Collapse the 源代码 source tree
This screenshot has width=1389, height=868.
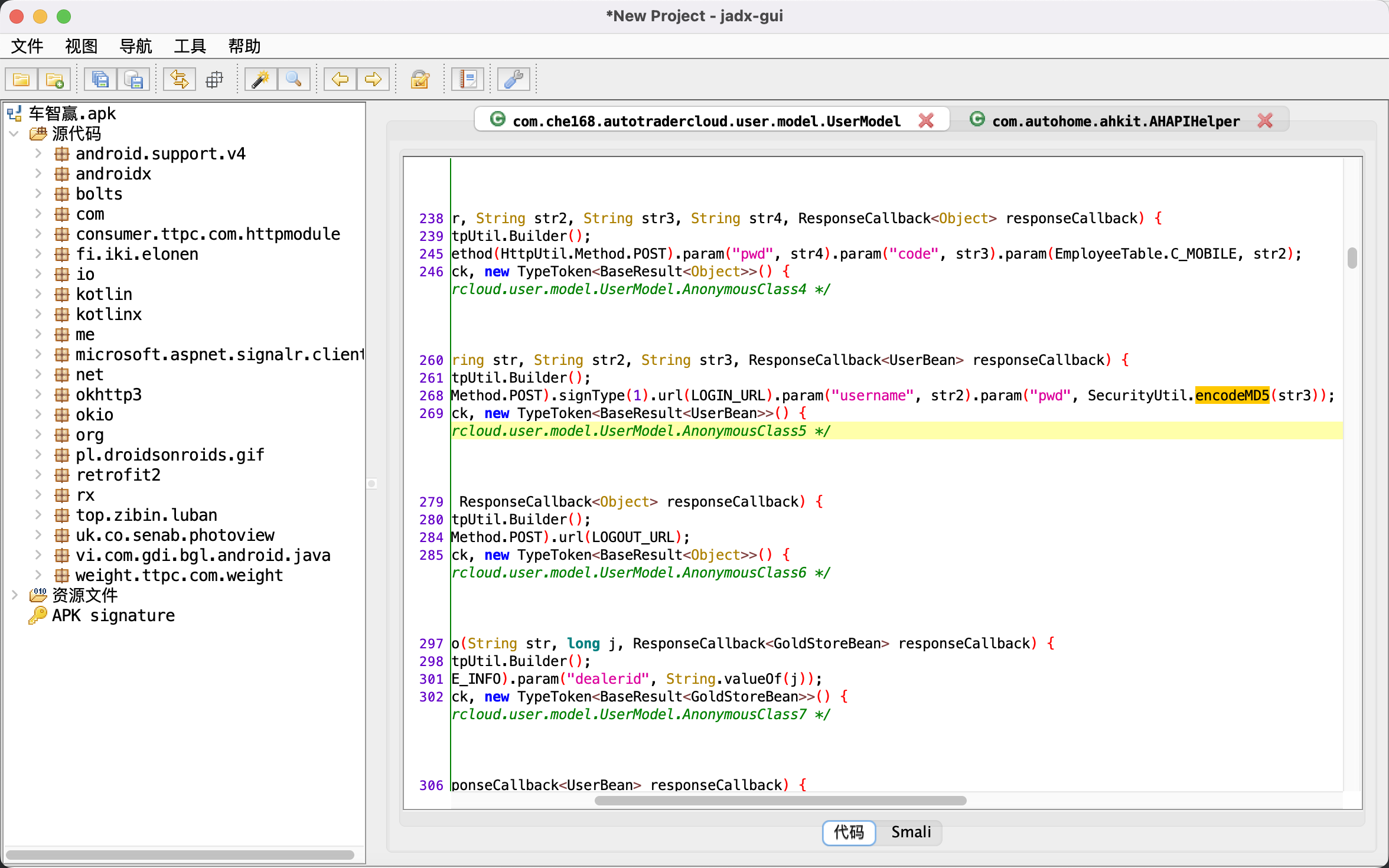15,133
